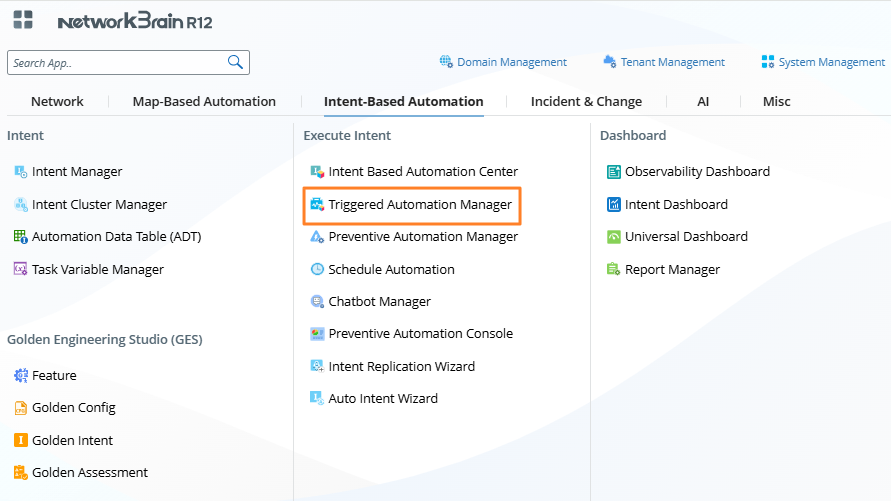Image resolution: width=891 pixels, height=501 pixels.
Task: Click the Observability Dashboard icon
Action: [614, 172]
